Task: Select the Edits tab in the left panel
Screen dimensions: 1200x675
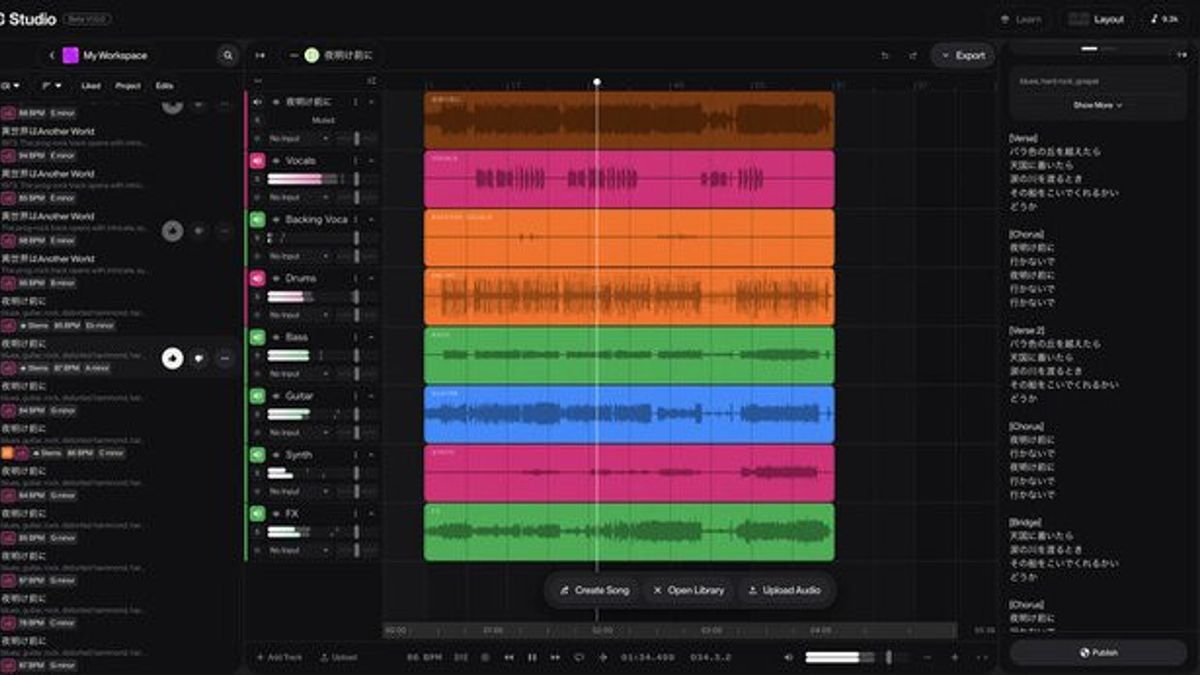Action: 164,86
